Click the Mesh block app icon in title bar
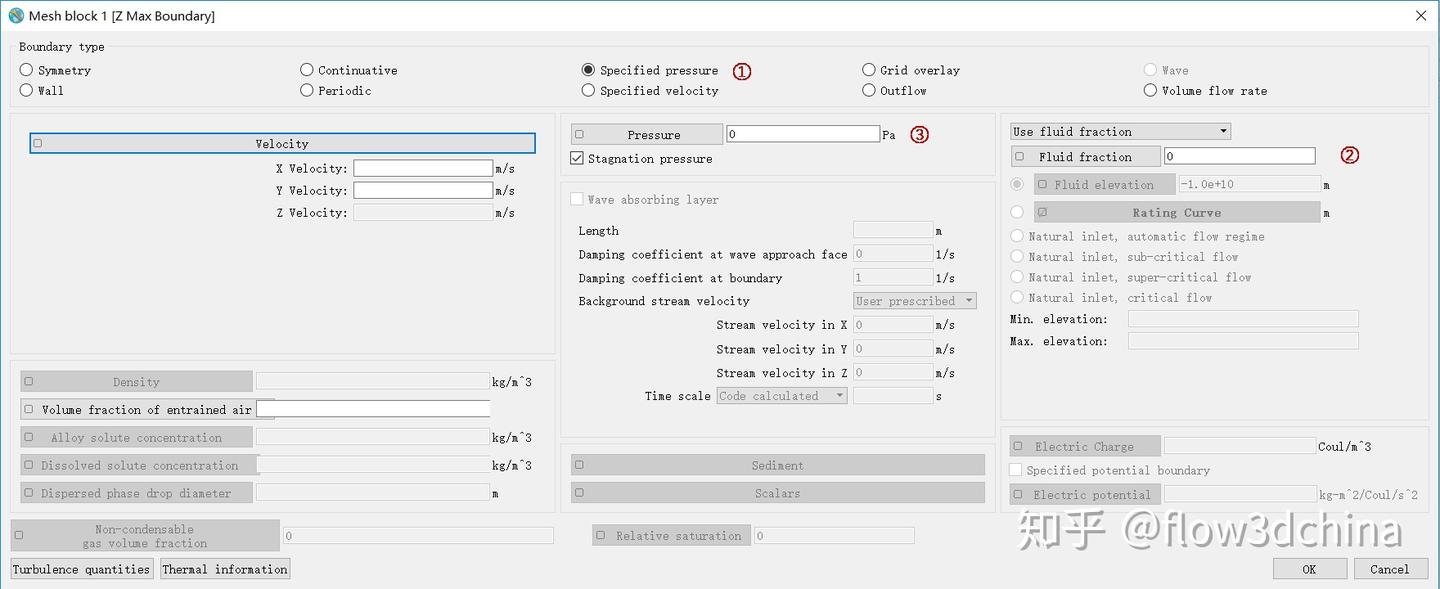 coord(16,16)
